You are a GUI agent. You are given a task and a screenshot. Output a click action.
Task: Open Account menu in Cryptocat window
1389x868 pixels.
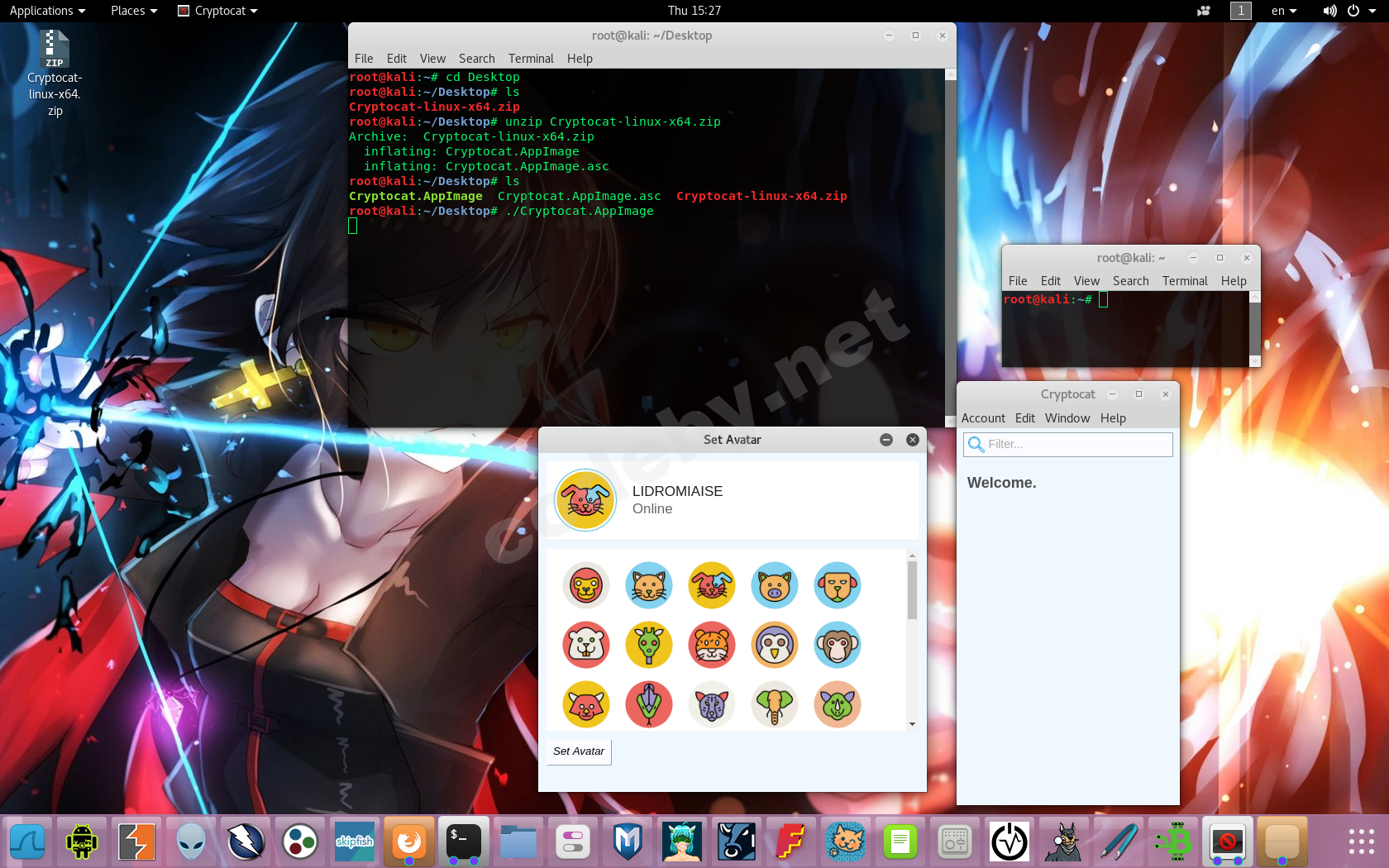coord(983,418)
